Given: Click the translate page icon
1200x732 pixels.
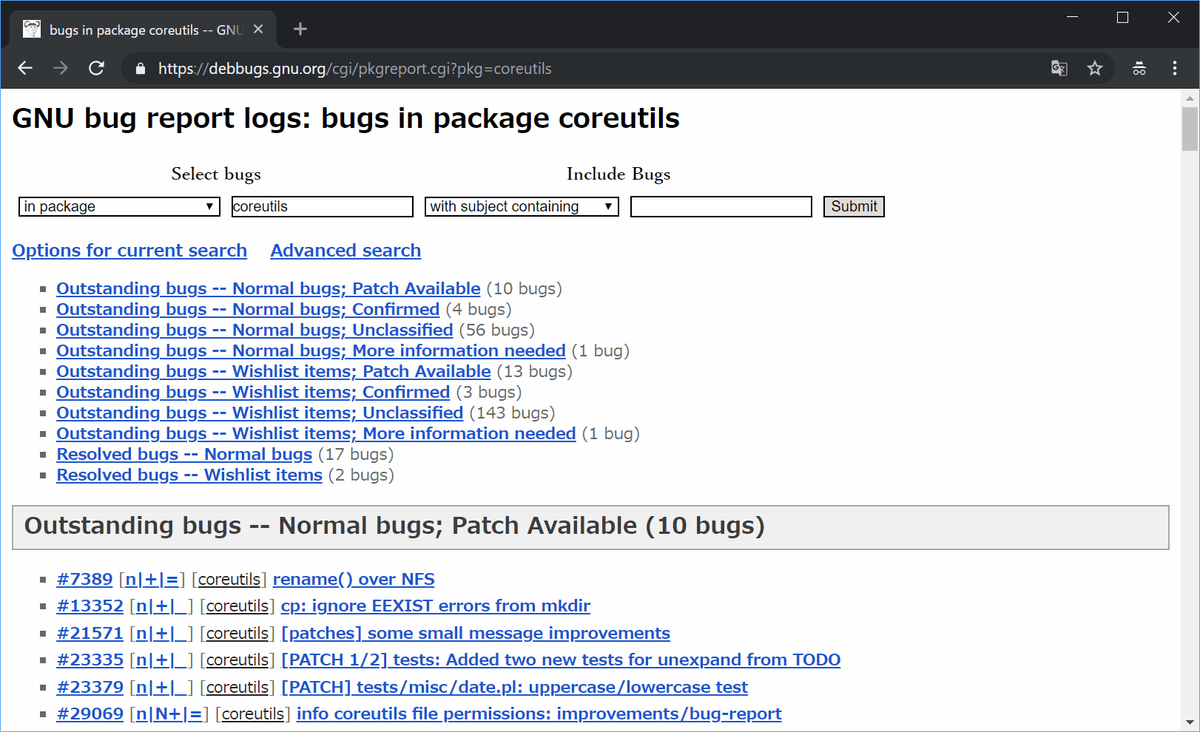Looking at the screenshot, I should (x=1059, y=69).
